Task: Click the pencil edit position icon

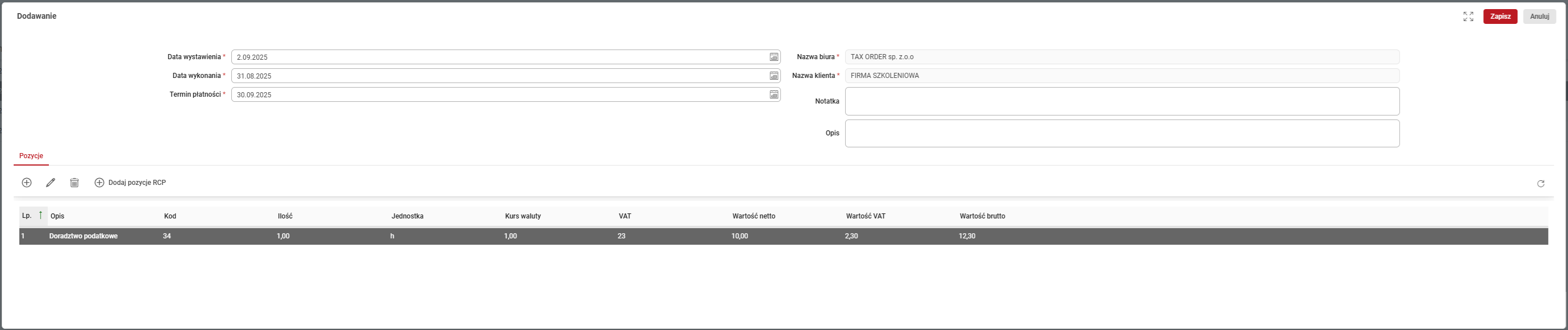Action: (x=51, y=183)
